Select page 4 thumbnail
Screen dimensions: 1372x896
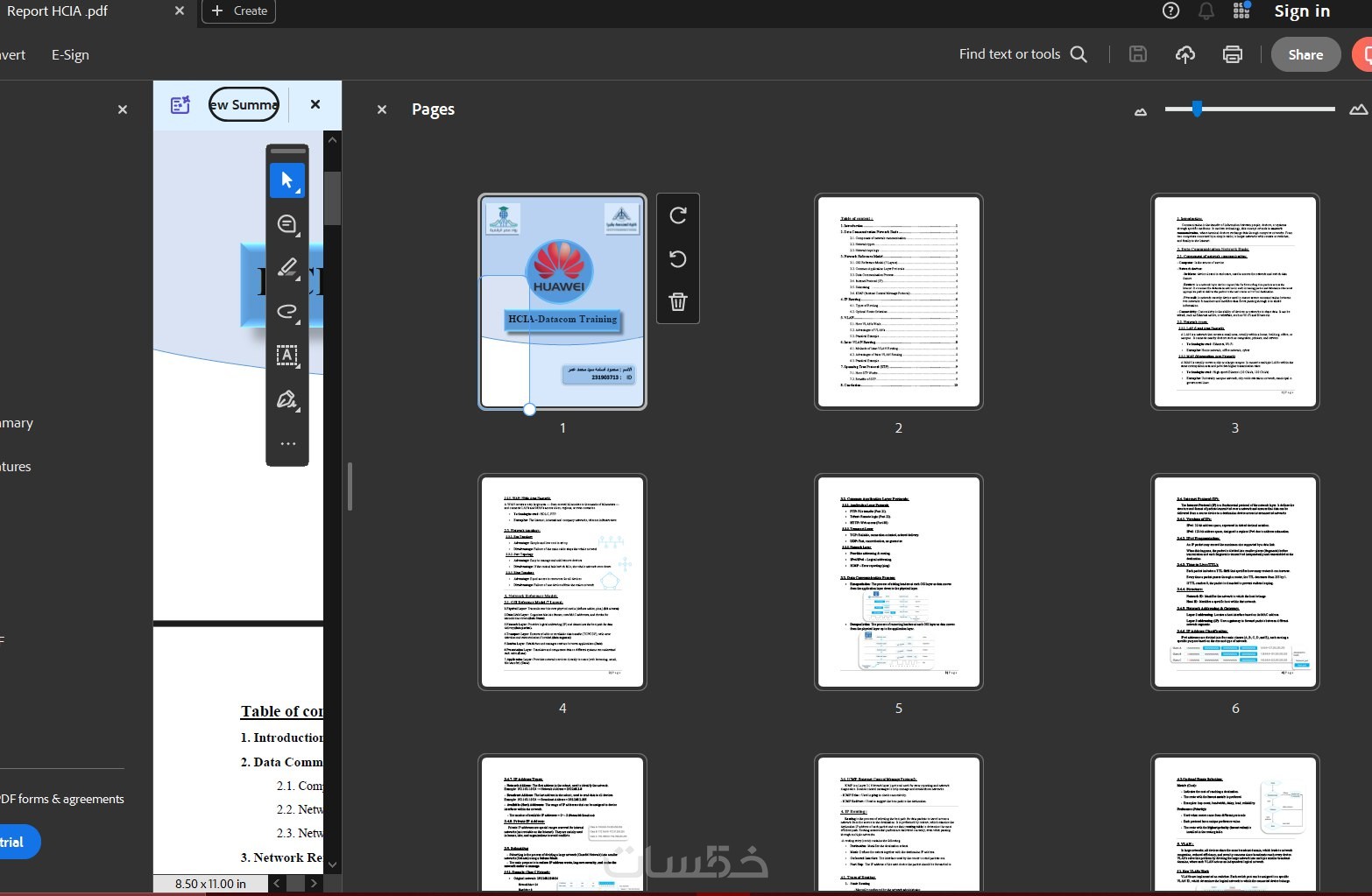click(562, 582)
